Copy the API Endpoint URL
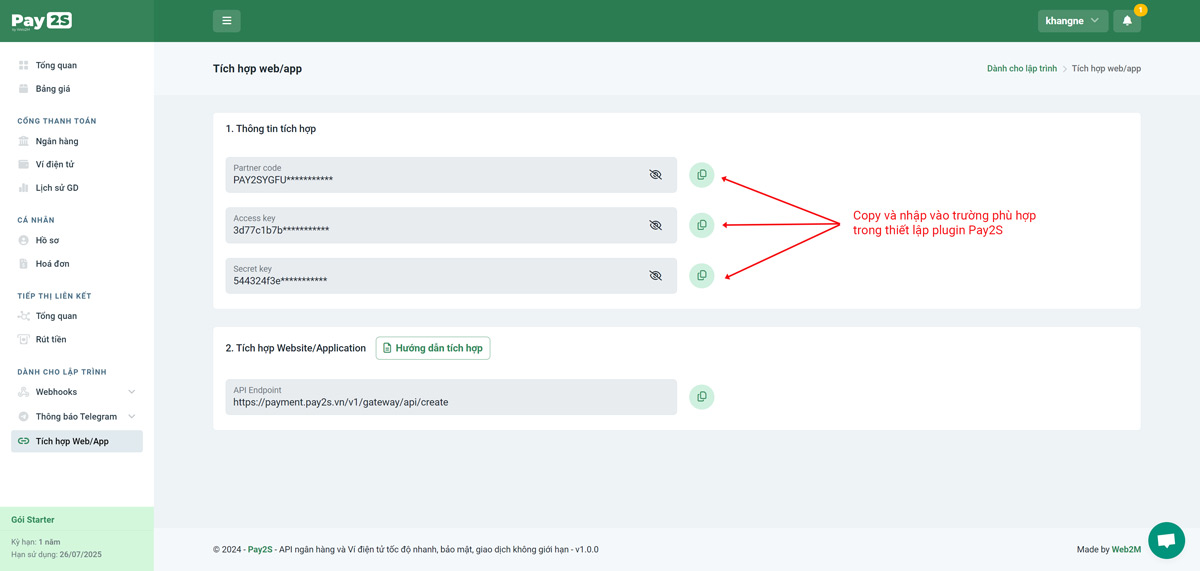This screenshot has height=571, width=1200. coord(702,397)
